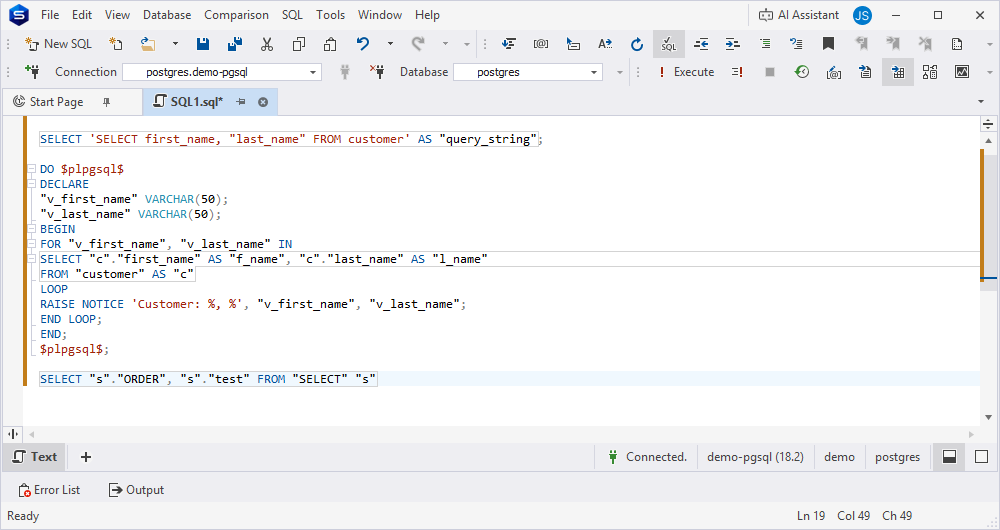
Task: Open the Database menu
Action: click(x=167, y=15)
